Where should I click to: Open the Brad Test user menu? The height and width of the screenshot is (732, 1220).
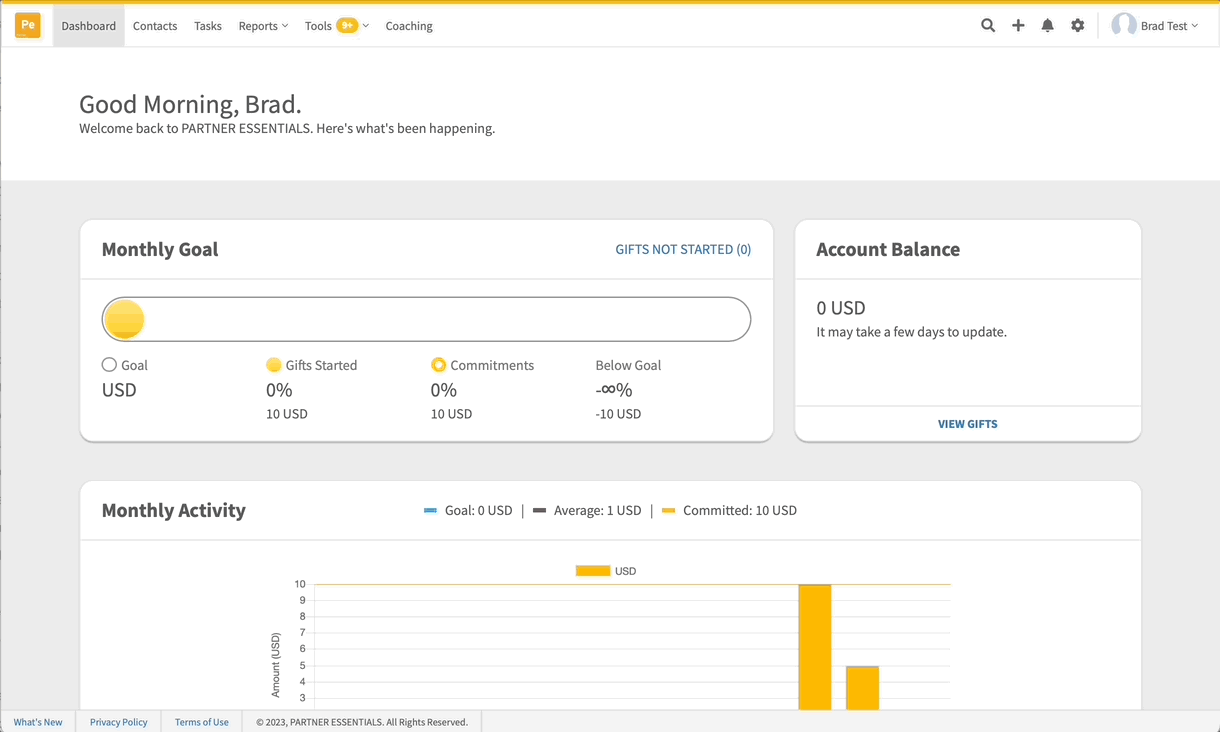[x=1155, y=26]
